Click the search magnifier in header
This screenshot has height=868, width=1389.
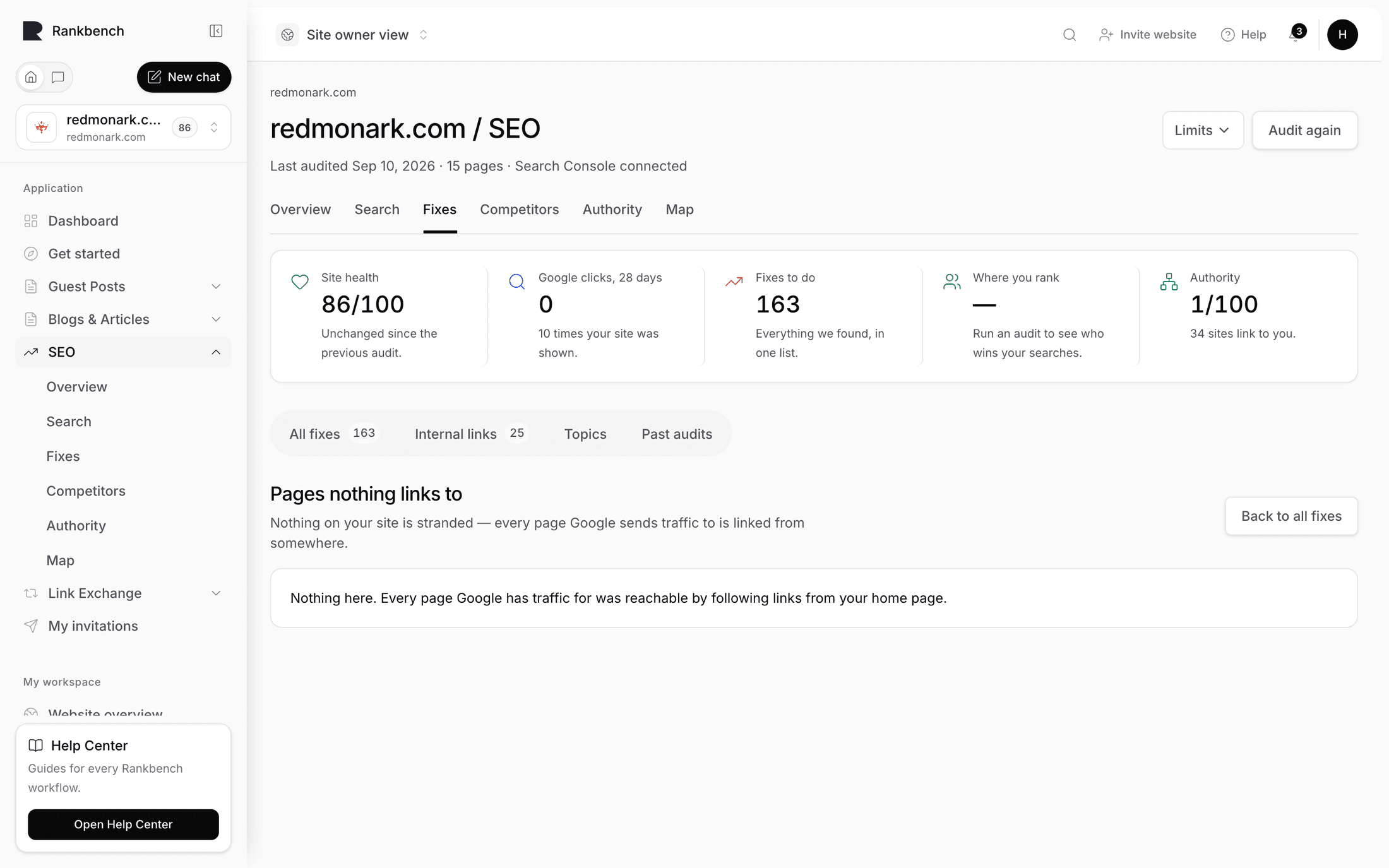[1069, 35]
